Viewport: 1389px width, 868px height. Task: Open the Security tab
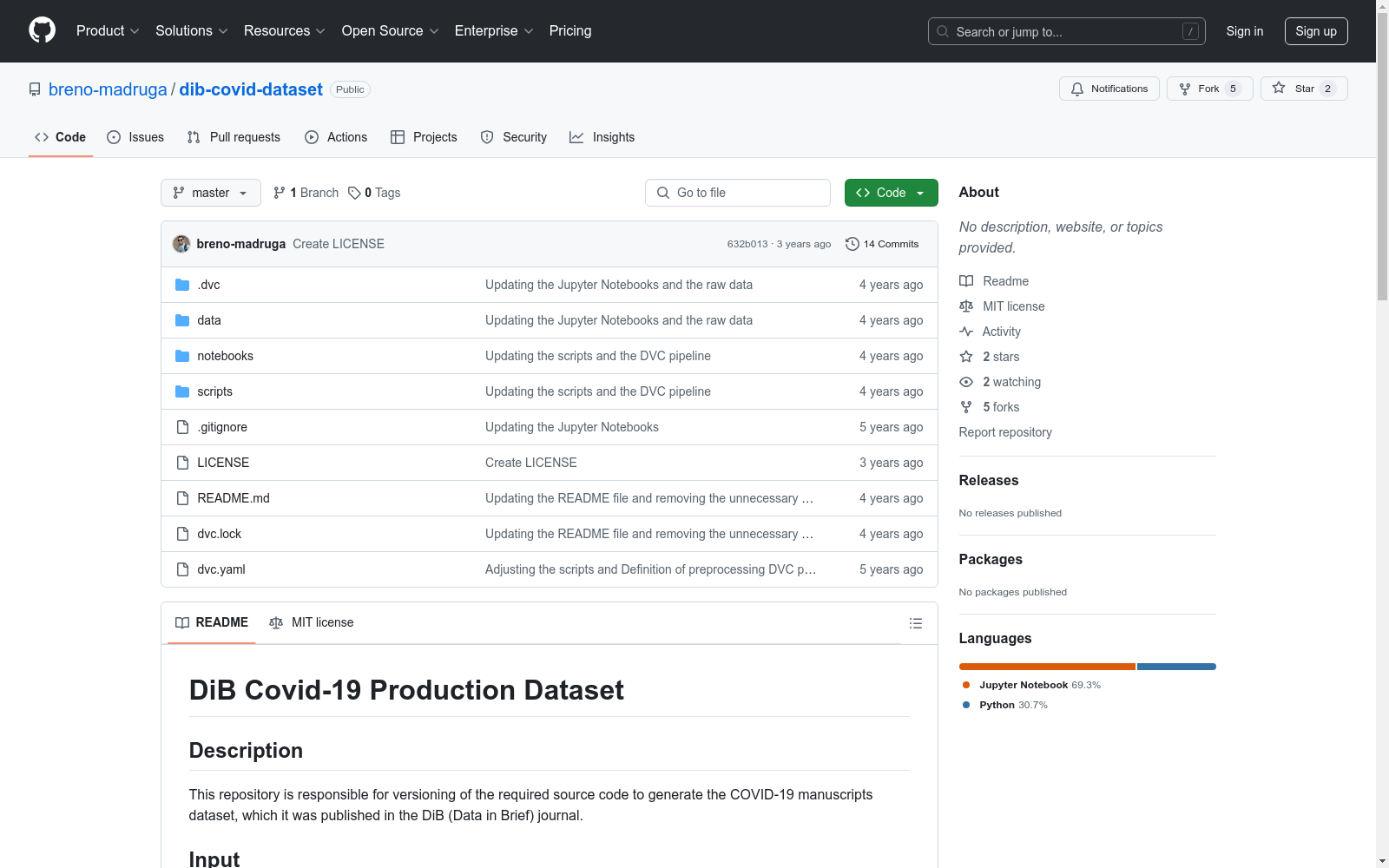(514, 137)
